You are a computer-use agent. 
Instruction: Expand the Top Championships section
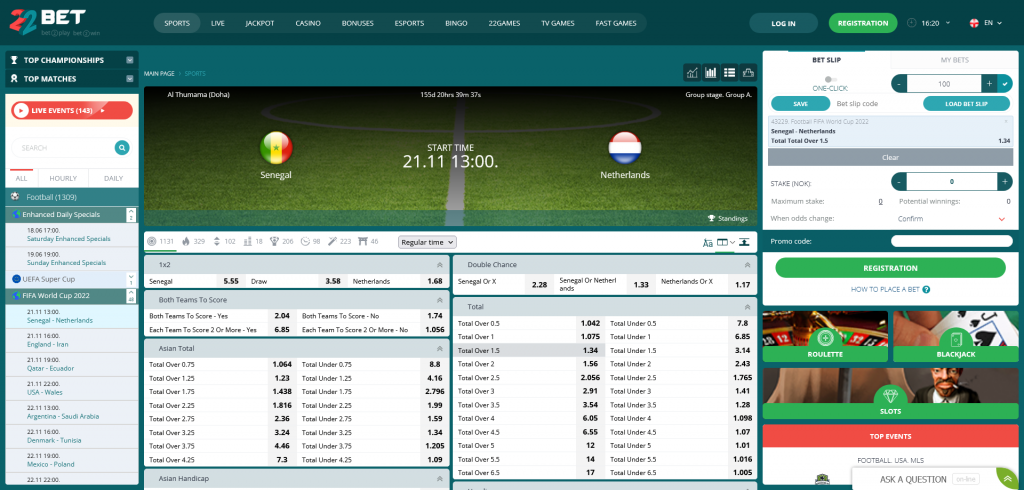pyautogui.click(x=131, y=60)
